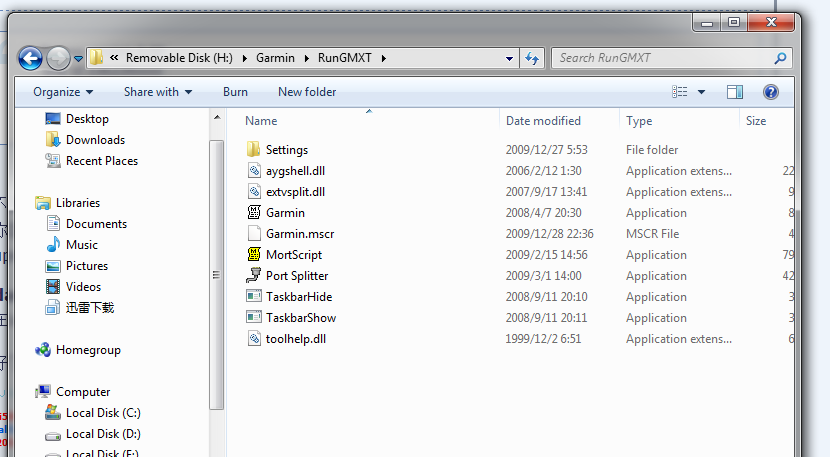Open the Settings folder icon
The width and height of the screenshot is (830, 457).
[254, 150]
